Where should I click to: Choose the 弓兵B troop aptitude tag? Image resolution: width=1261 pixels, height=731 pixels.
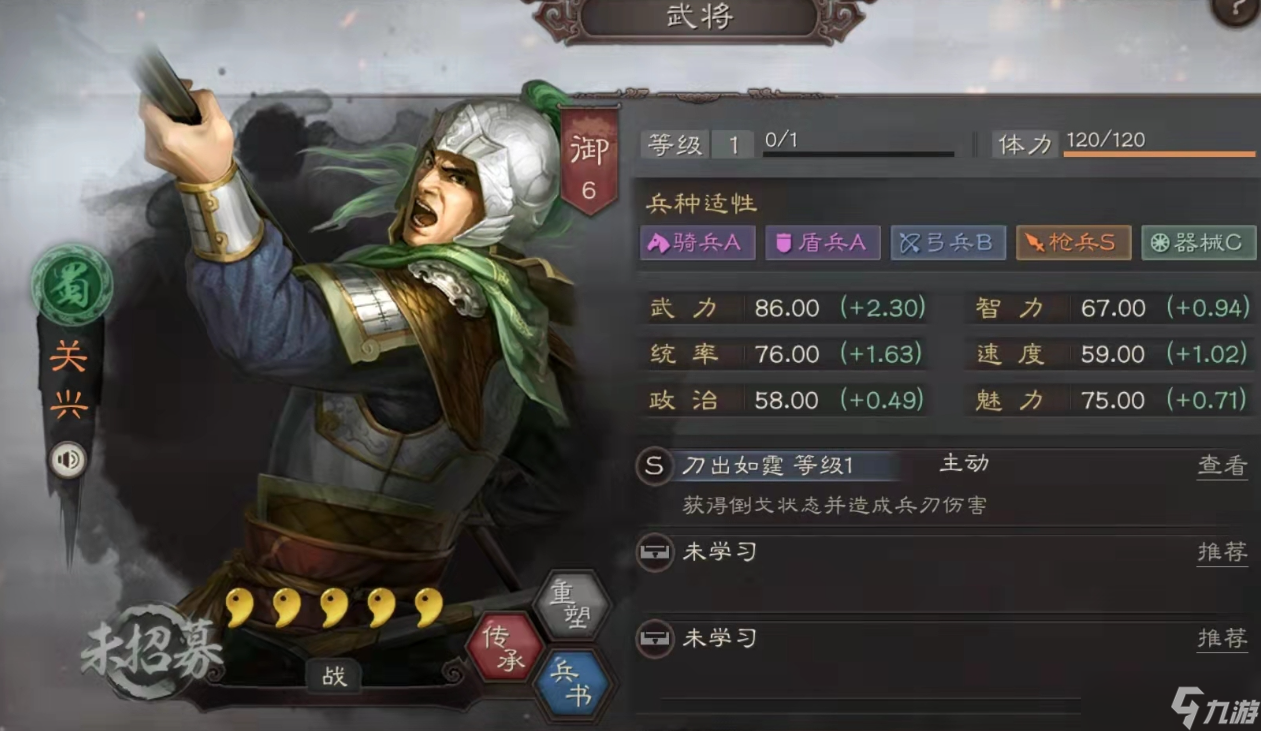click(x=948, y=243)
